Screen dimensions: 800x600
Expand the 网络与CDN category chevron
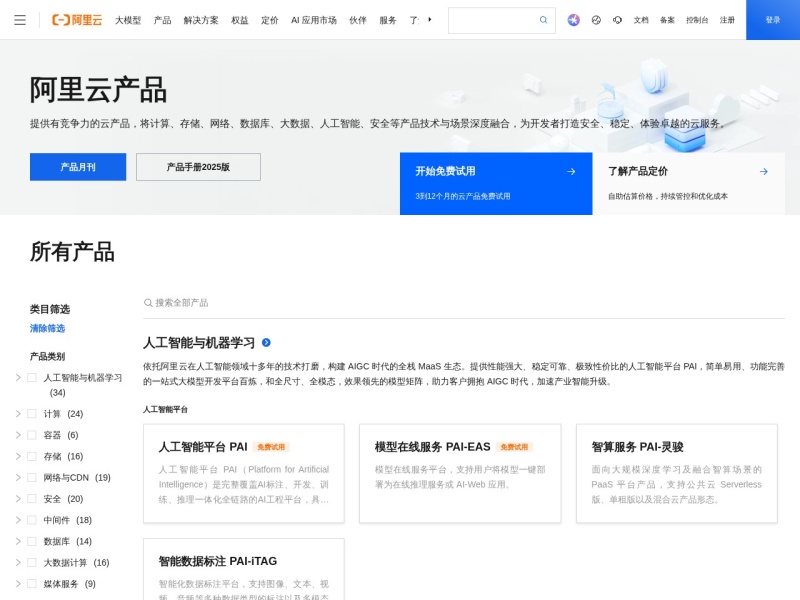point(18,477)
